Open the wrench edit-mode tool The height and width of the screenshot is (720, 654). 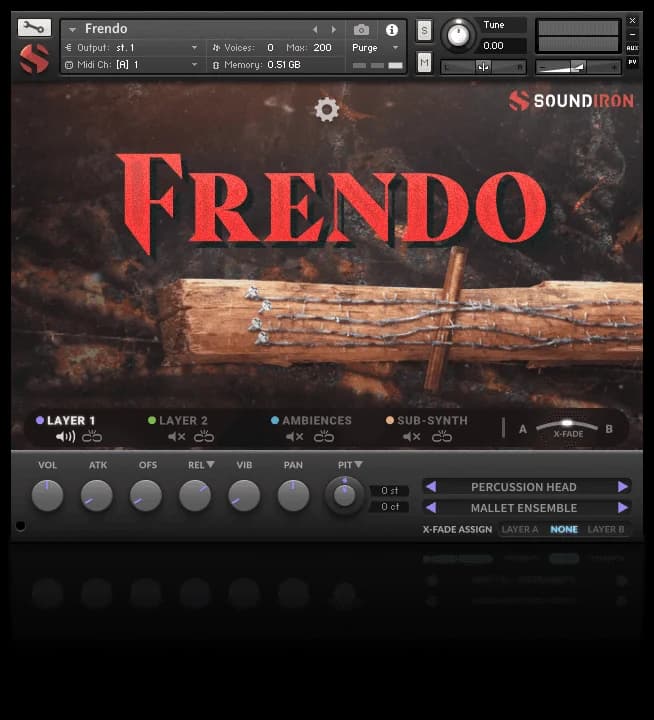(x=34, y=28)
